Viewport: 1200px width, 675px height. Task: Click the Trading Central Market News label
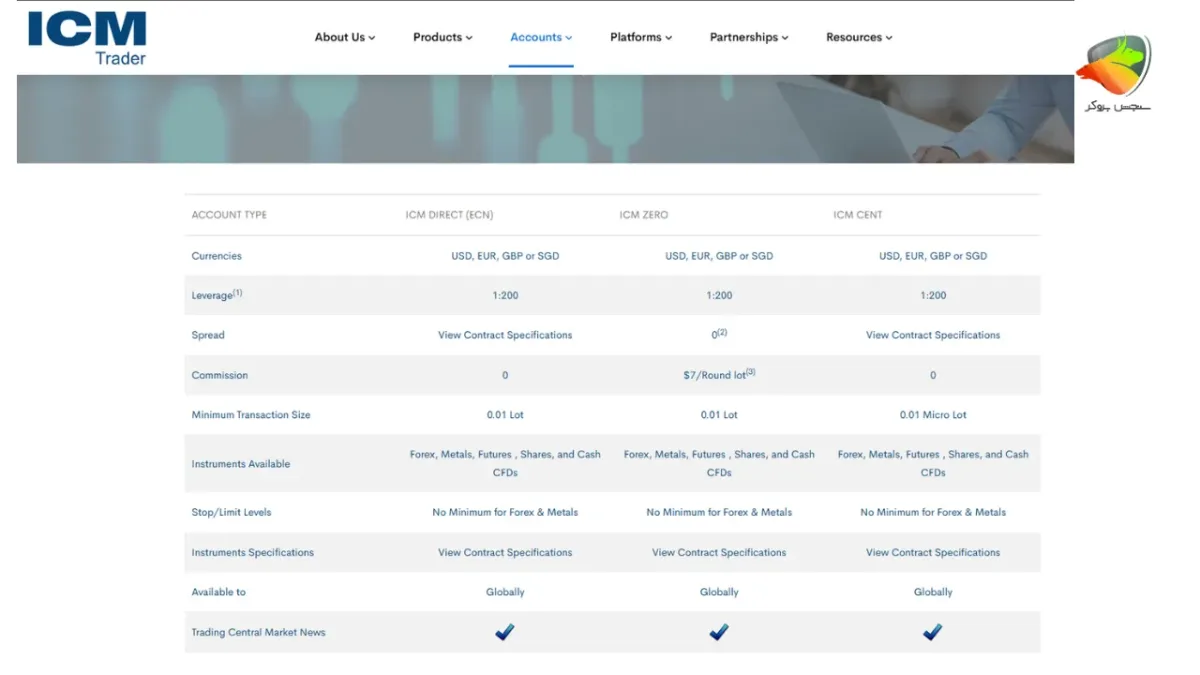pyautogui.click(x=258, y=632)
